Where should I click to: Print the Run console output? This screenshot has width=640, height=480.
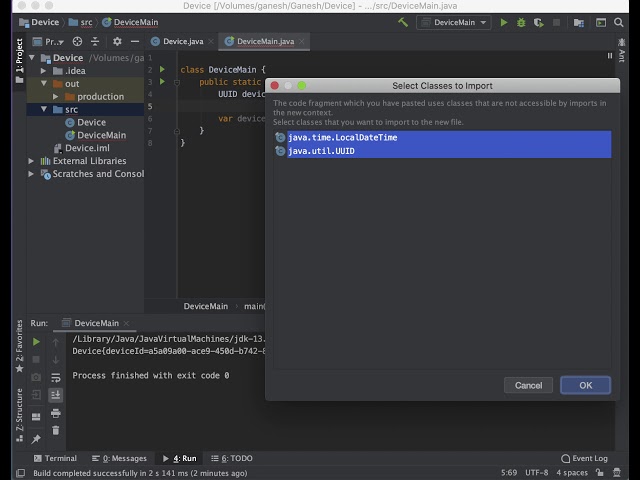pos(56,413)
